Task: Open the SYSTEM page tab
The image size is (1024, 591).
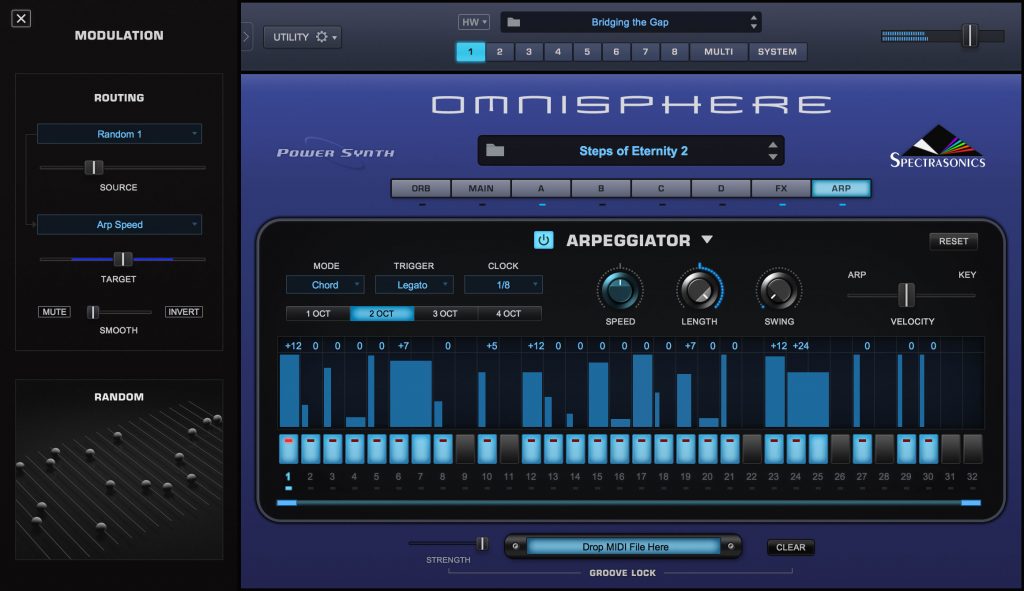Action: click(777, 52)
